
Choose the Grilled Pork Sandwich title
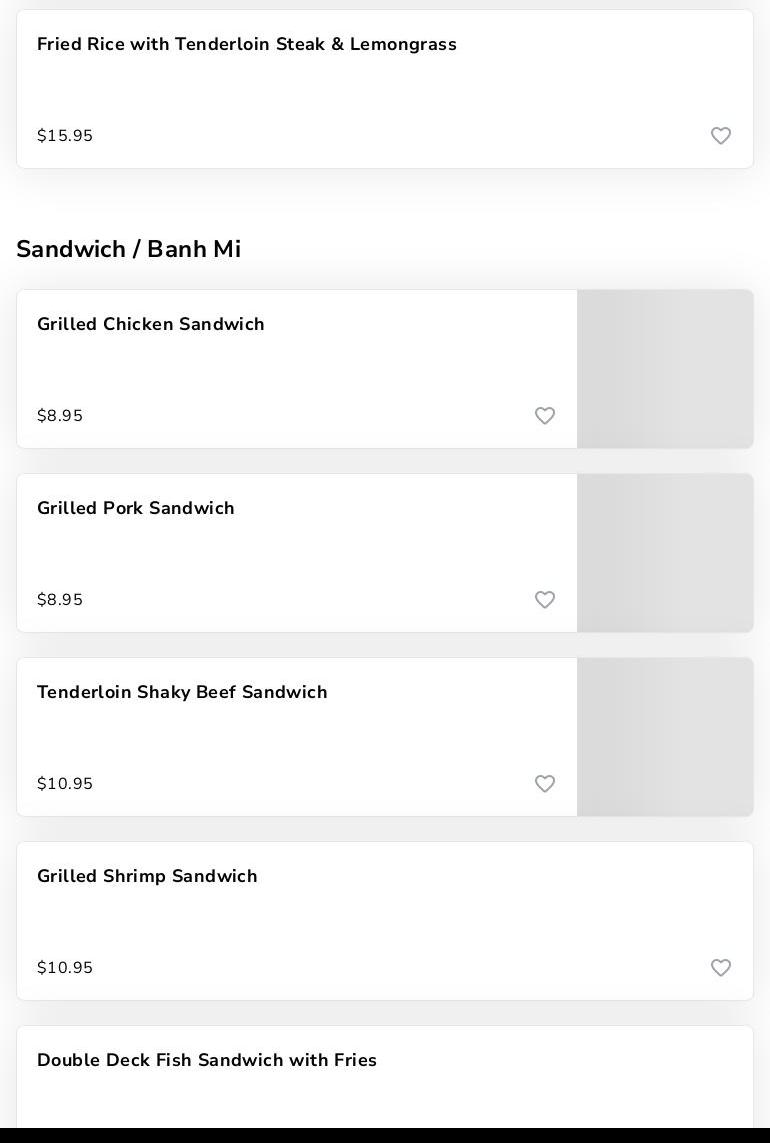point(136,509)
